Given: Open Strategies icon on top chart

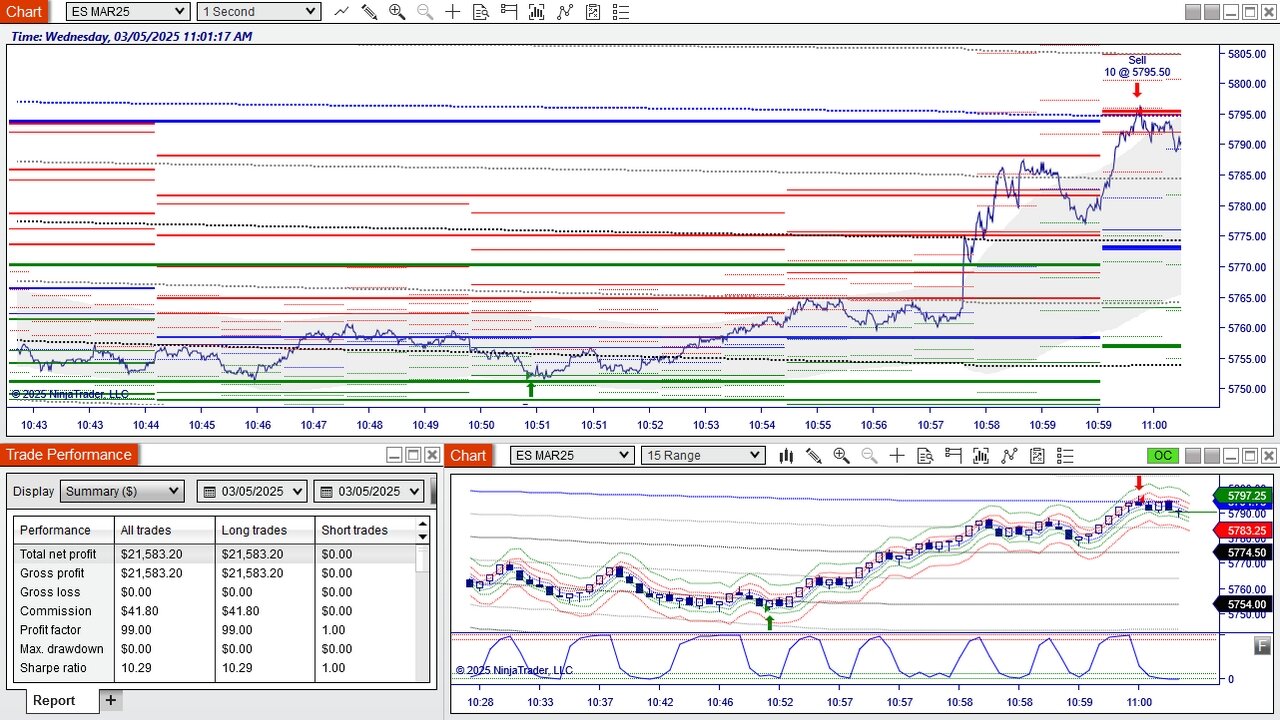Looking at the screenshot, I should coord(593,12).
